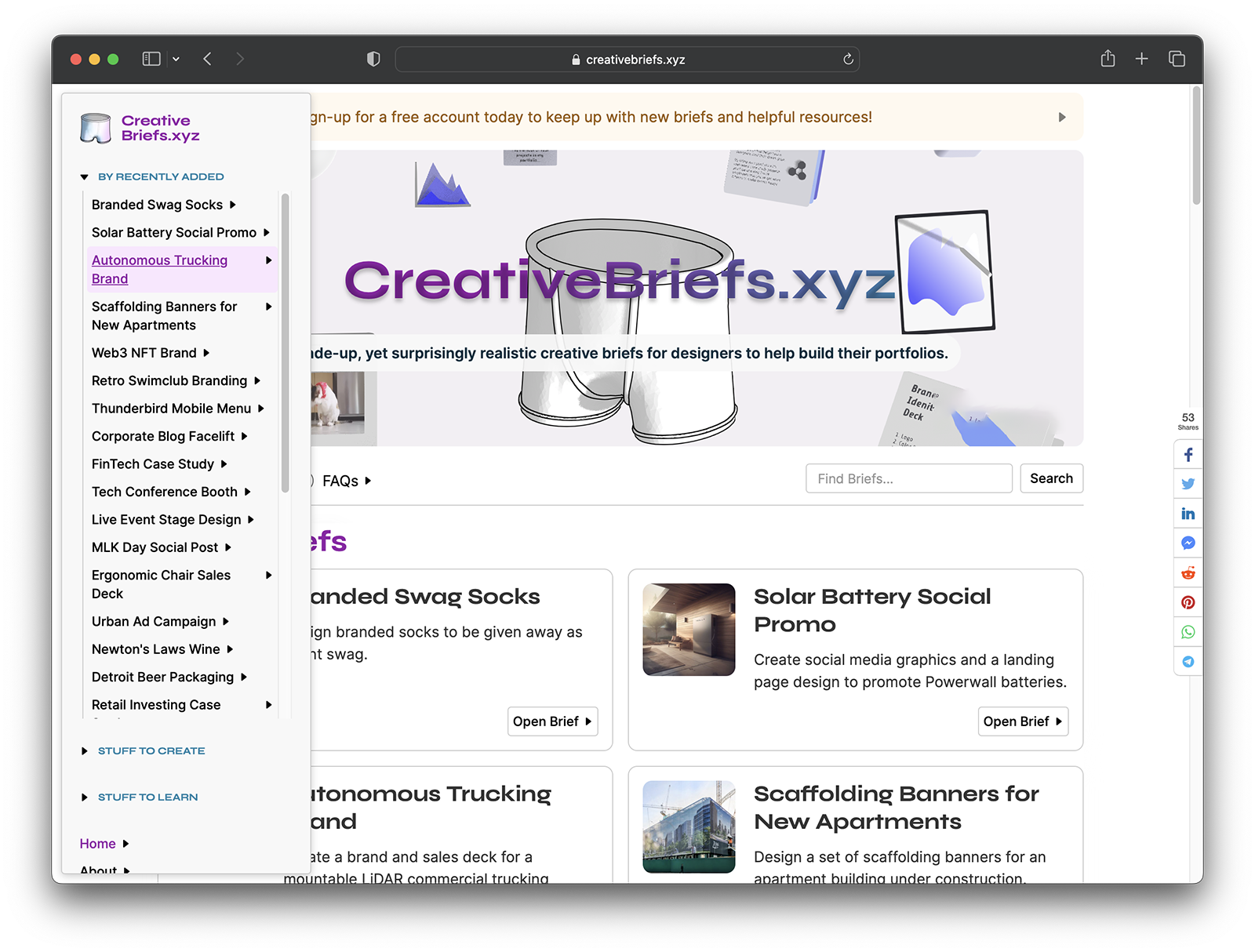
Task: Click the Find Briefs search field
Action: click(908, 478)
